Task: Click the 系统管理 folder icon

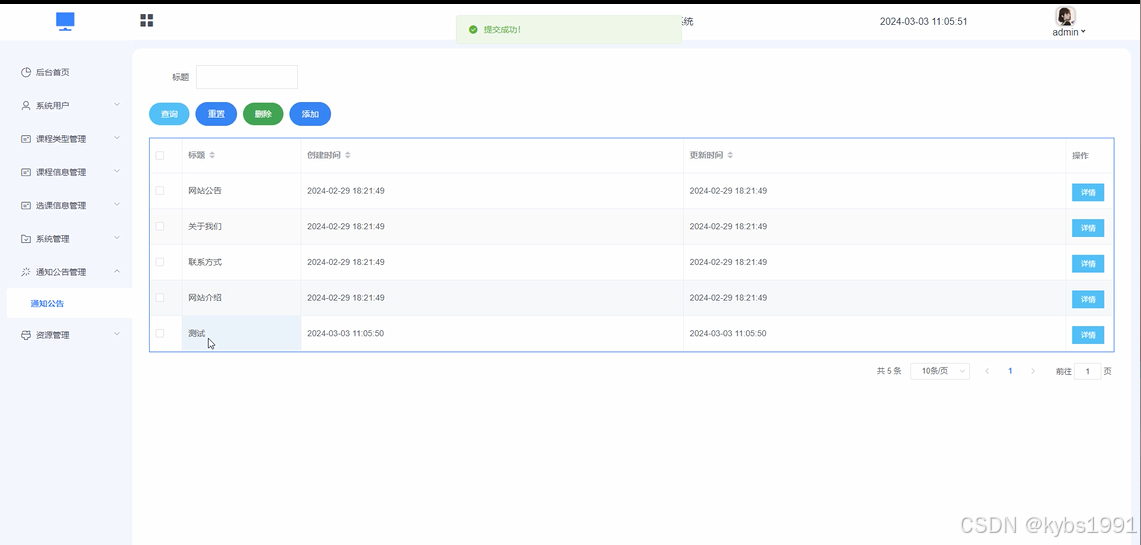Action: [26, 239]
